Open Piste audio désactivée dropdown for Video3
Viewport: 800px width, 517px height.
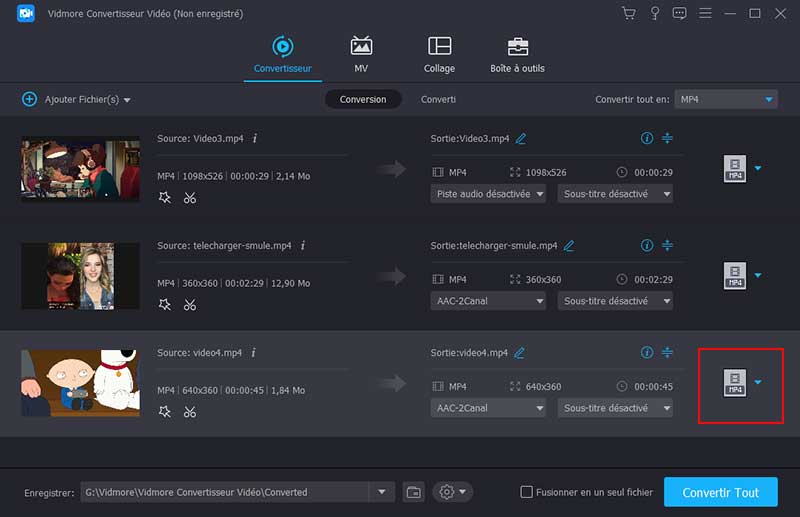(489, 194)
